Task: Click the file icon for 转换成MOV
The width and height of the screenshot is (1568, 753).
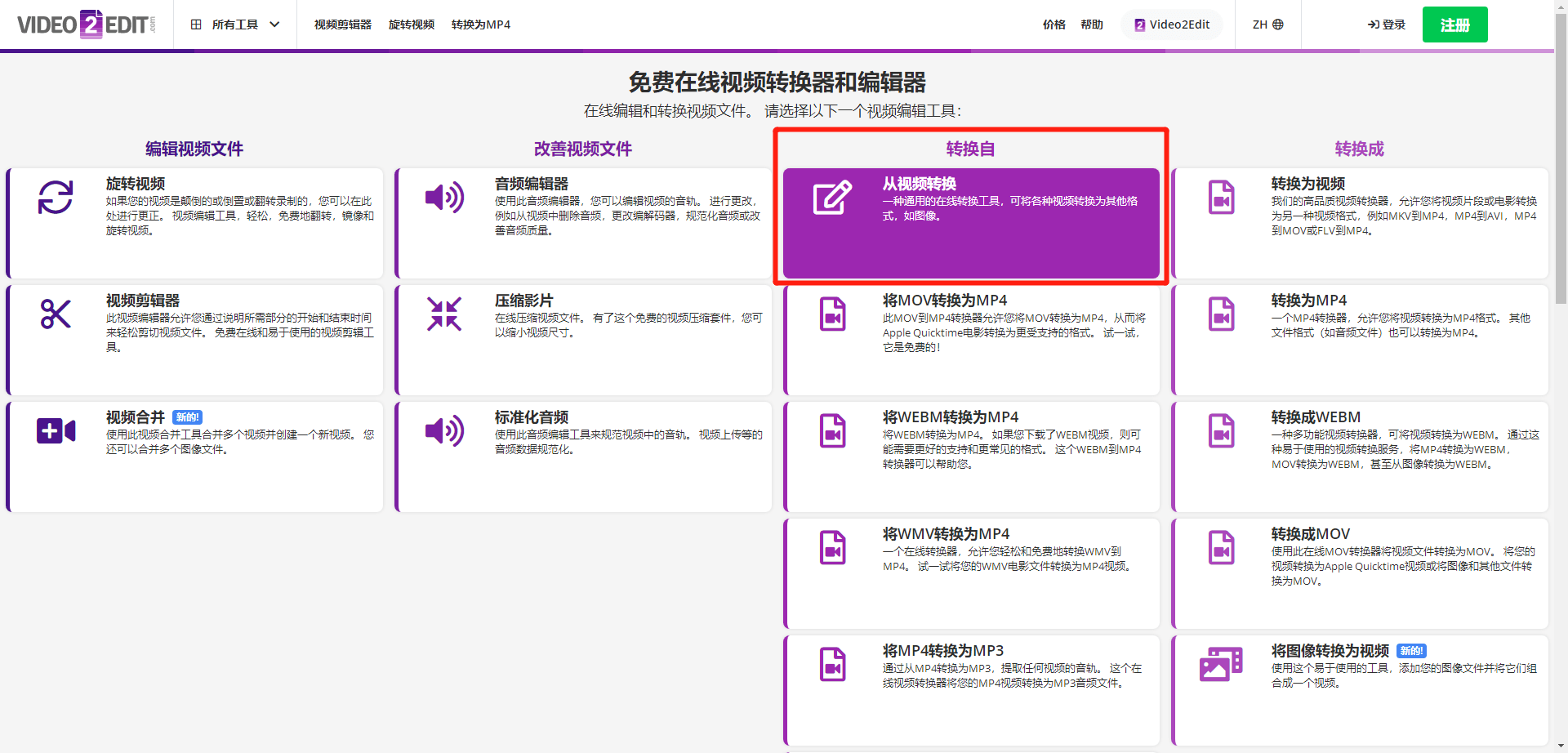Action: pos(1222,547)
